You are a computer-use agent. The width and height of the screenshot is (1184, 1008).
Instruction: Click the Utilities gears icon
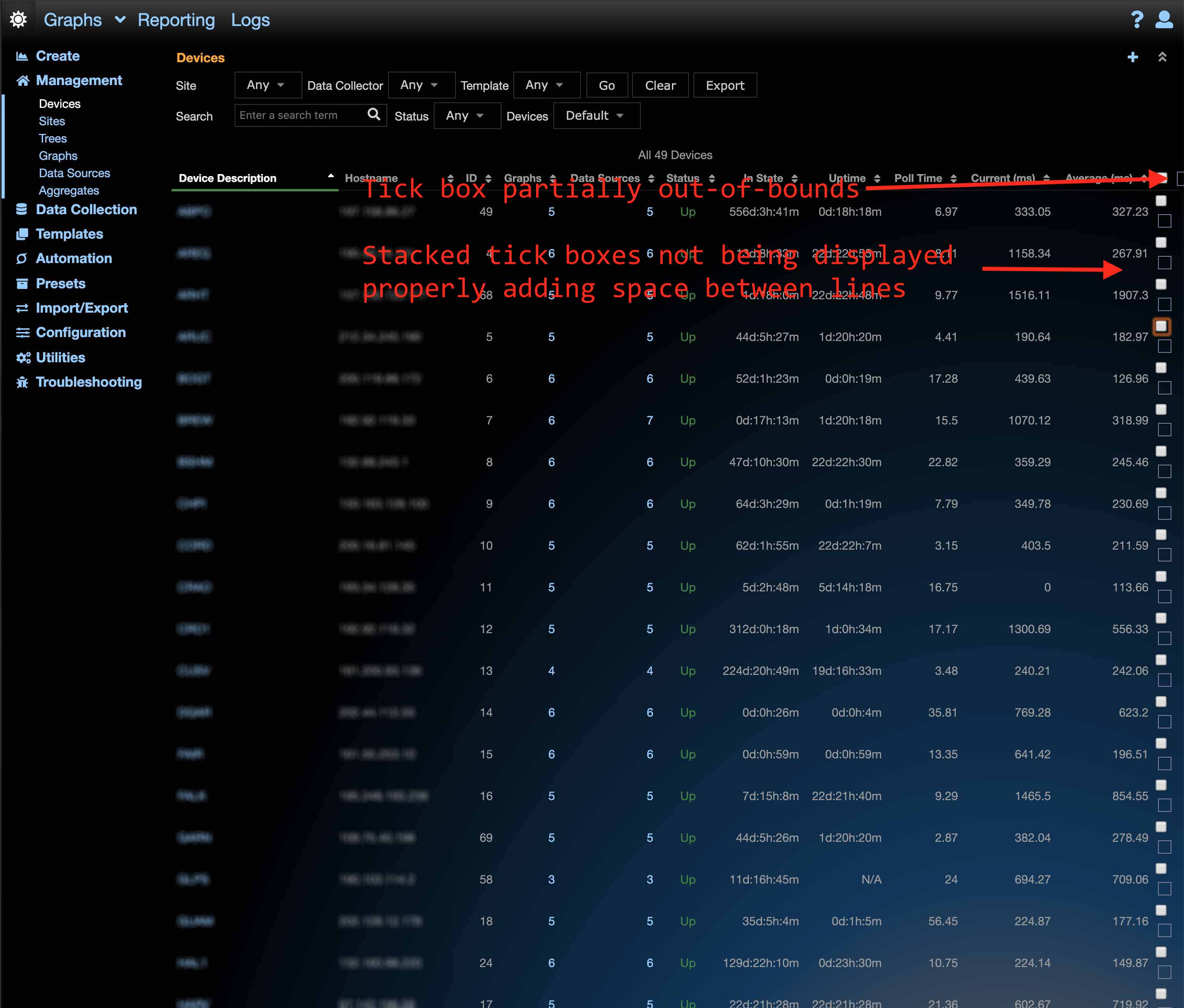(x=23, y=358)
